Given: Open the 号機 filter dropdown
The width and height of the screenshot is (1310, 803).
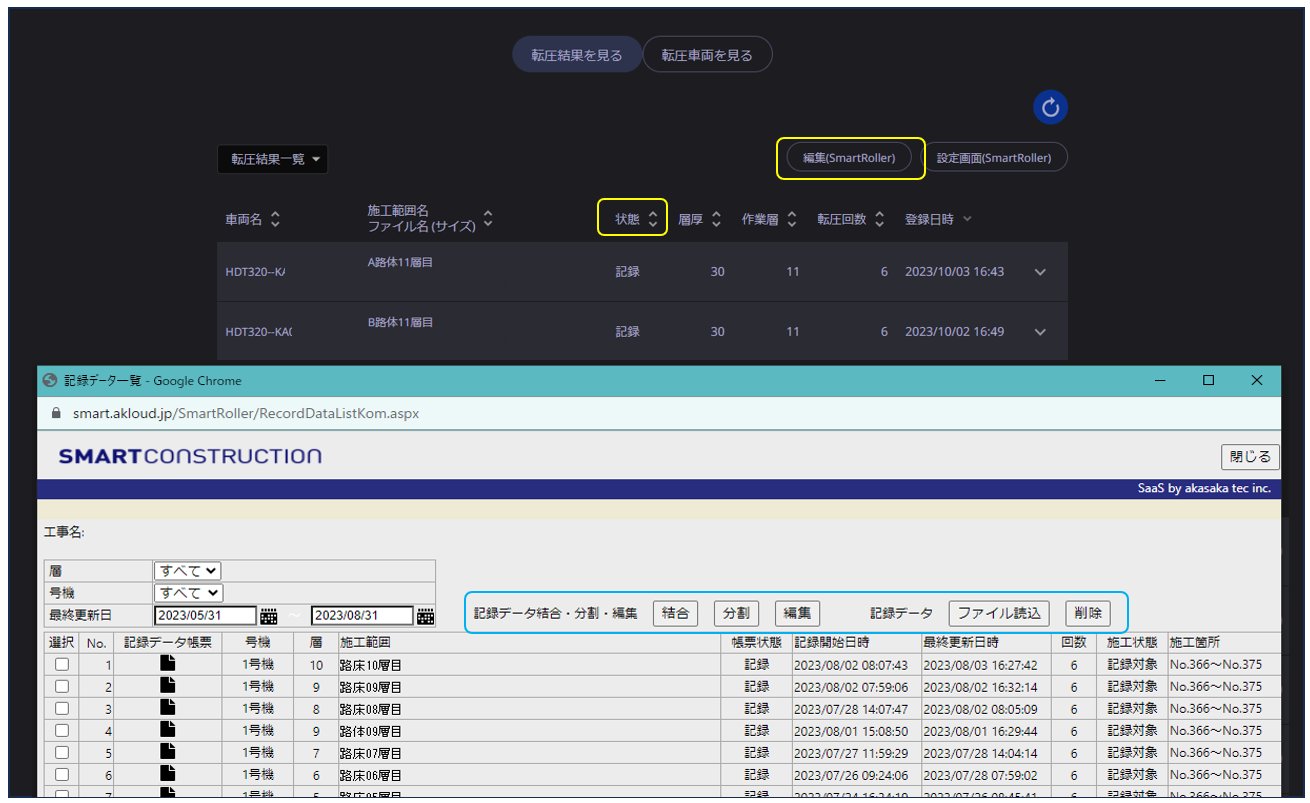Looking at the screenshot, I should (187, 593).
